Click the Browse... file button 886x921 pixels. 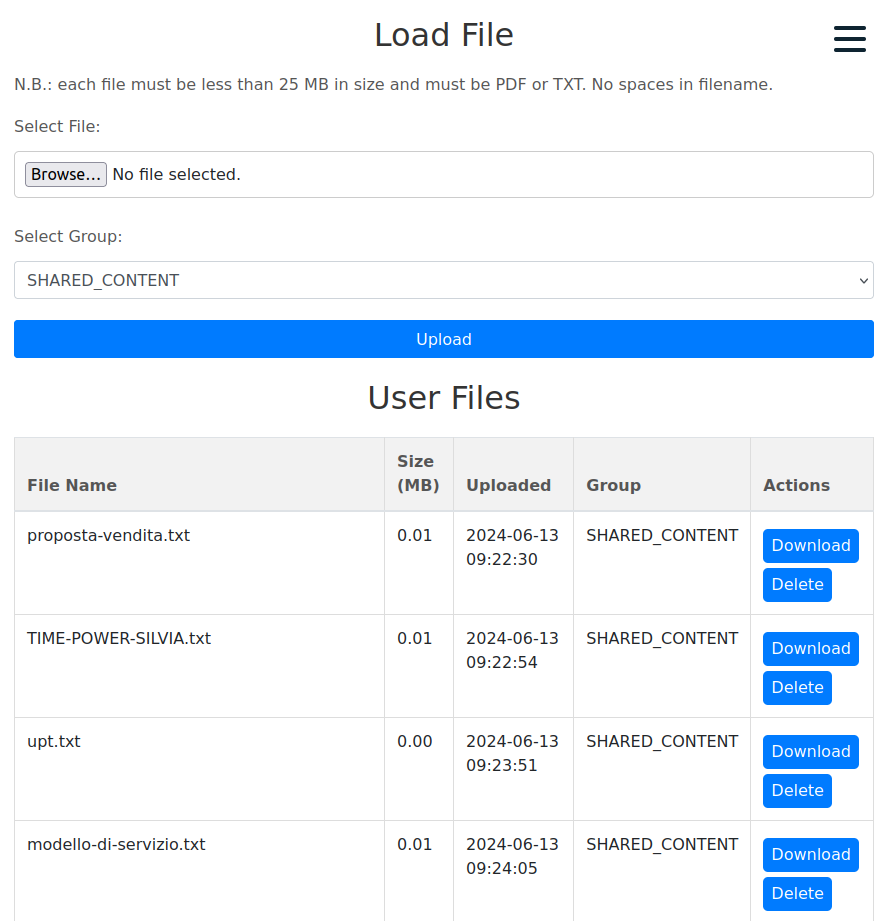point(66,174)
